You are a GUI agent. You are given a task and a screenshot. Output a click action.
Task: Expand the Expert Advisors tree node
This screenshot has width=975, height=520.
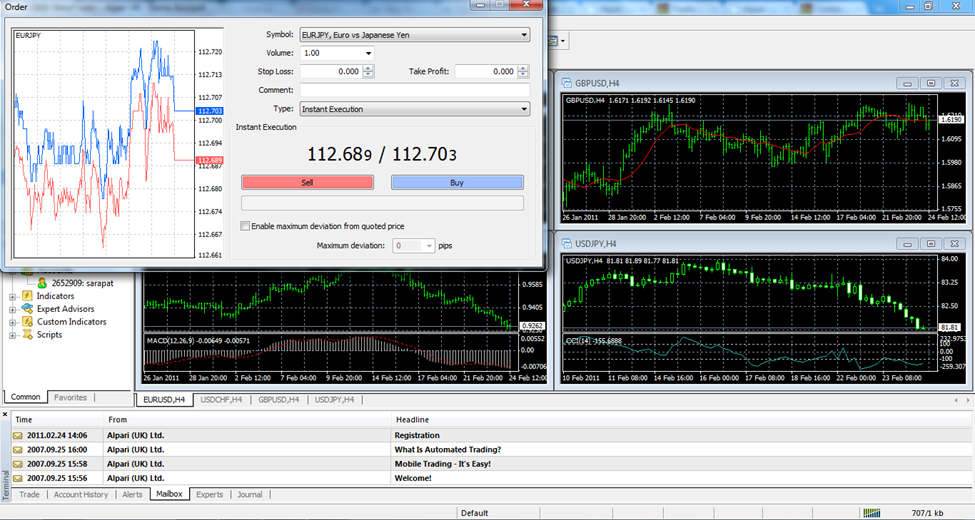point(12,309)
